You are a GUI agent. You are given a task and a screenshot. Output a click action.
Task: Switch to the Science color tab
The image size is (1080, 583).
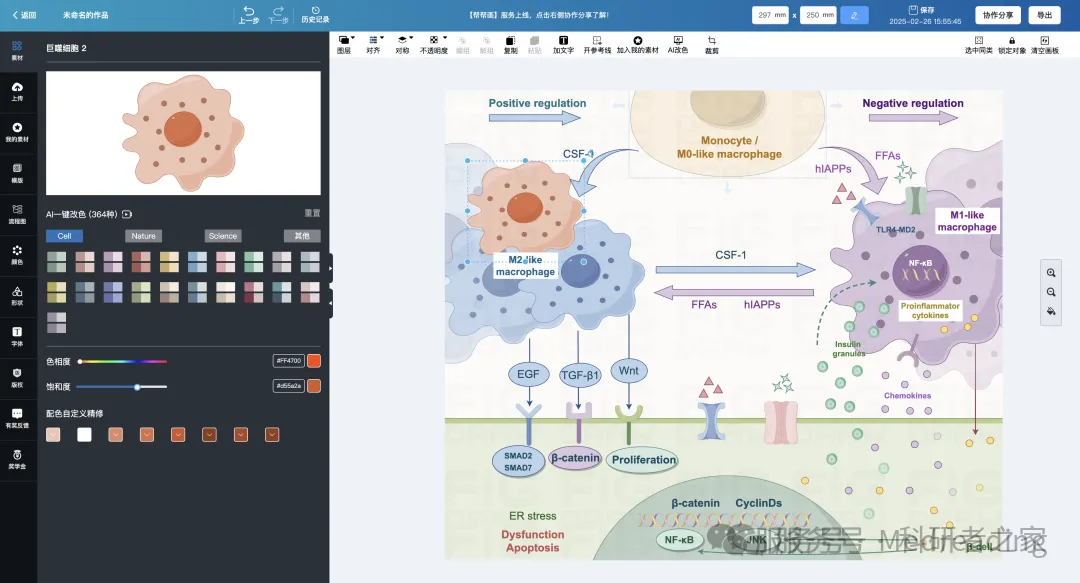point(222,236)
